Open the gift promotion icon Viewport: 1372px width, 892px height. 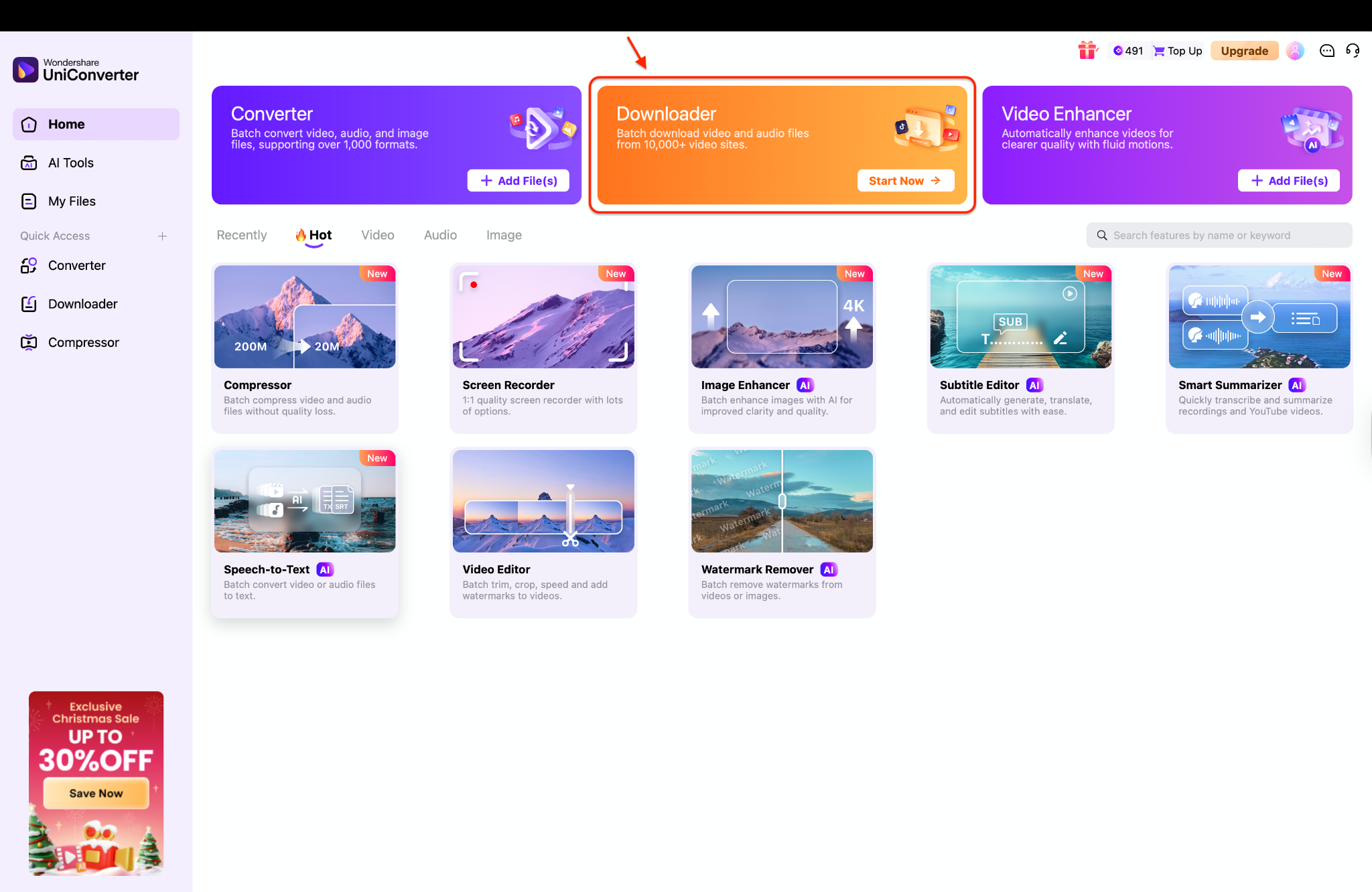[x=1087, y=50]
